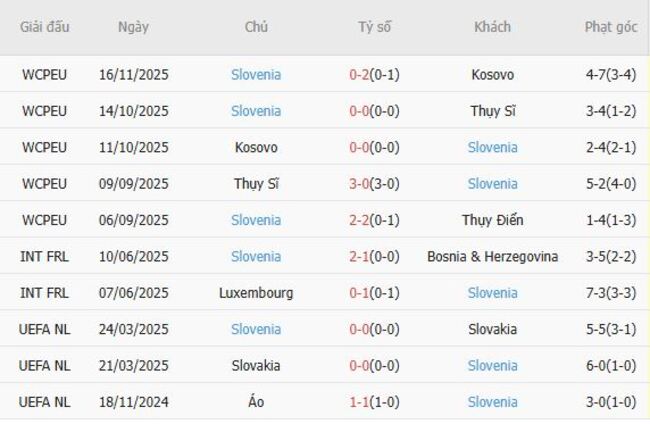Image resolution: width=650 pixels, height=424 pixels.
Task: Click Kosovo away team in 16/11/2025 row
Action: point(492,74)
